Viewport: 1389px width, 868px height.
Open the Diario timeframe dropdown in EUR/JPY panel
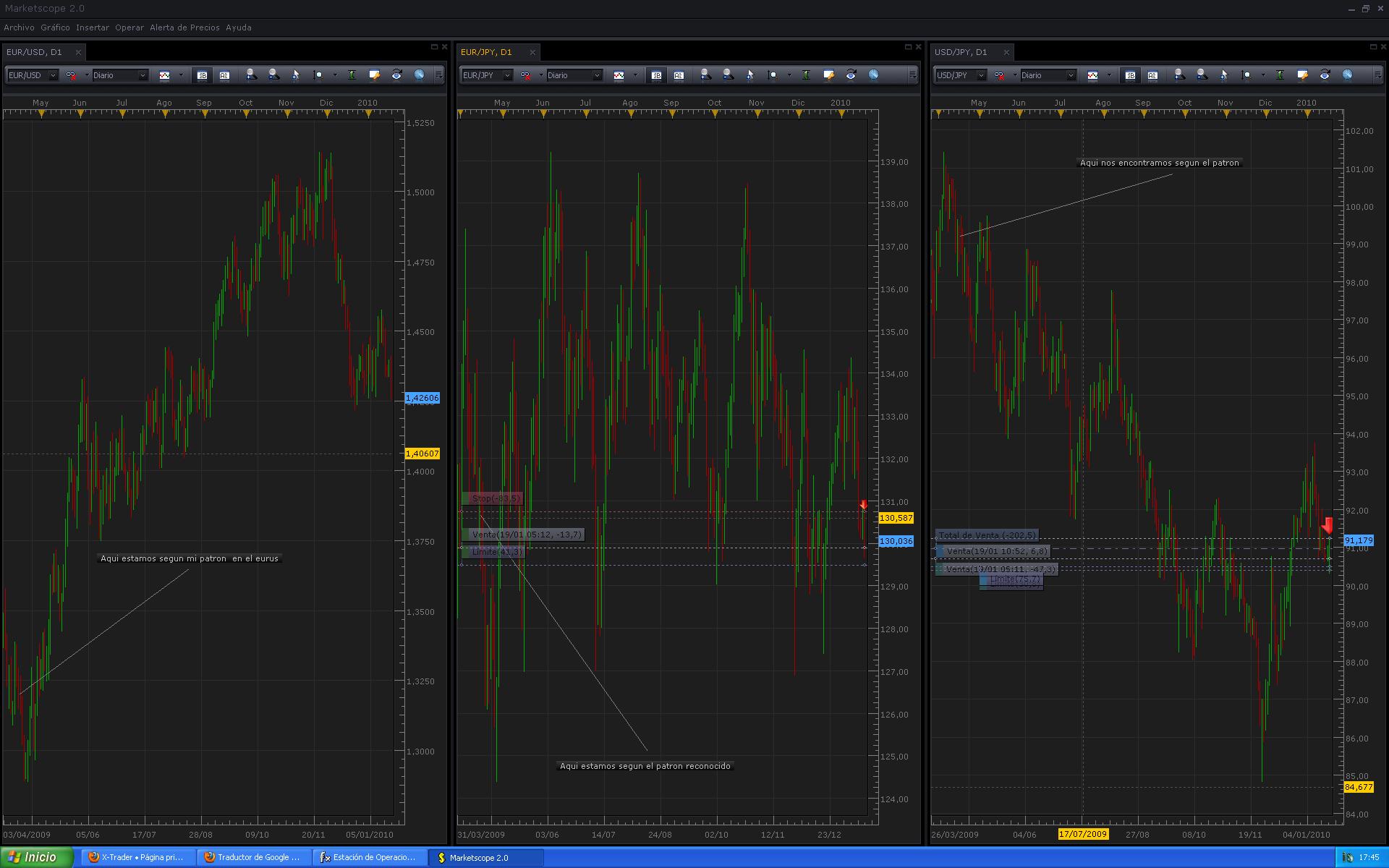[x=597, y=75]
